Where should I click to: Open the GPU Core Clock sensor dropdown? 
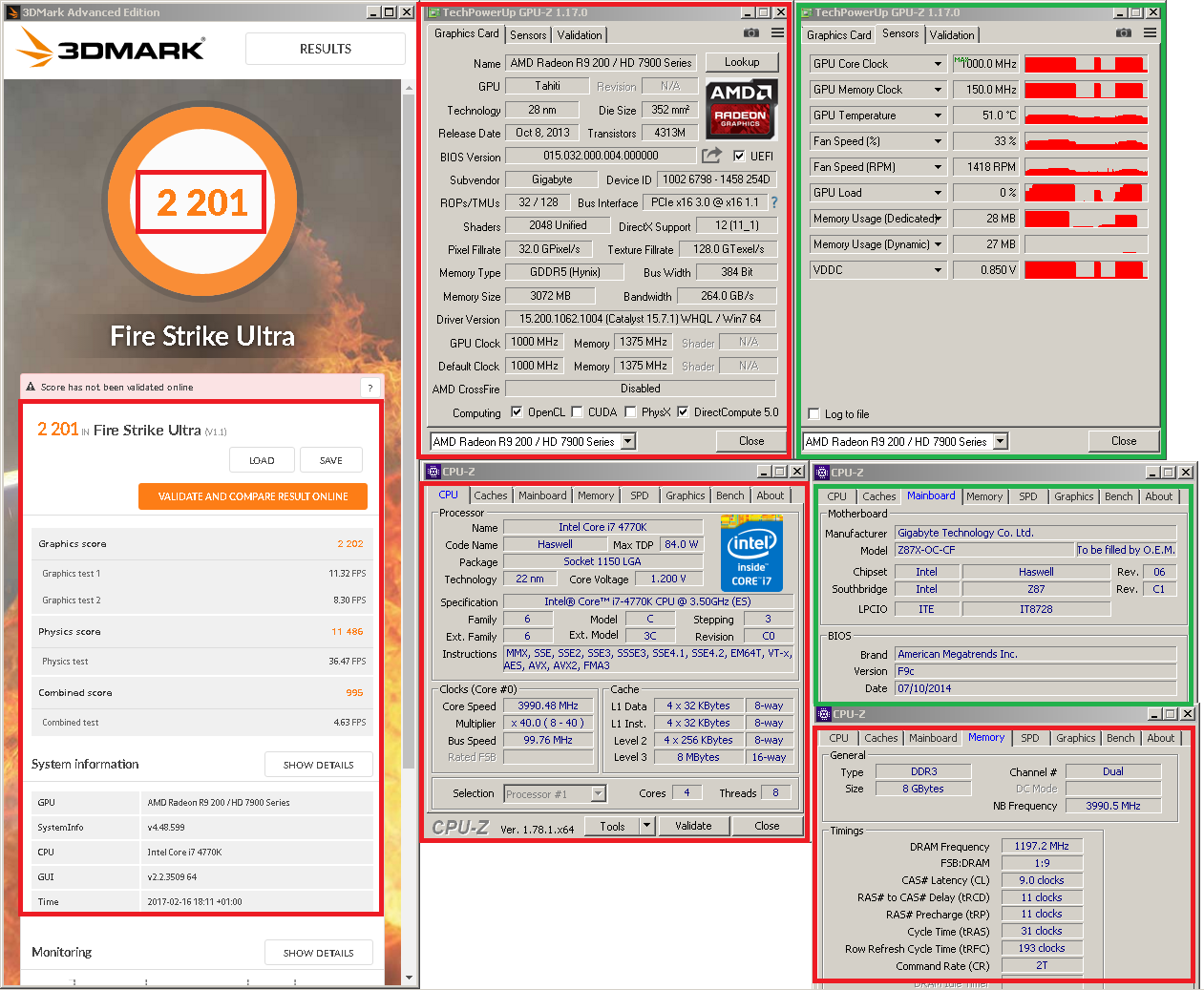(x=938, y=64)
